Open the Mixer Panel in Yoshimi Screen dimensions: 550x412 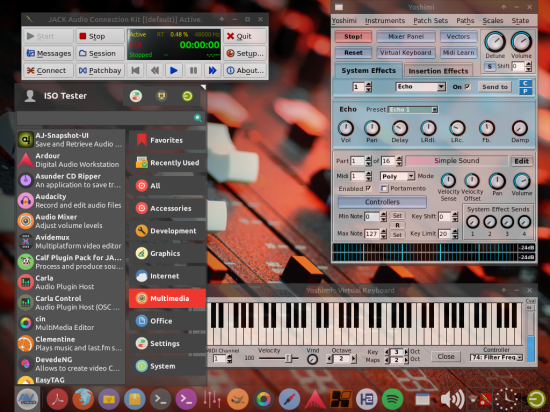point(406,36)
